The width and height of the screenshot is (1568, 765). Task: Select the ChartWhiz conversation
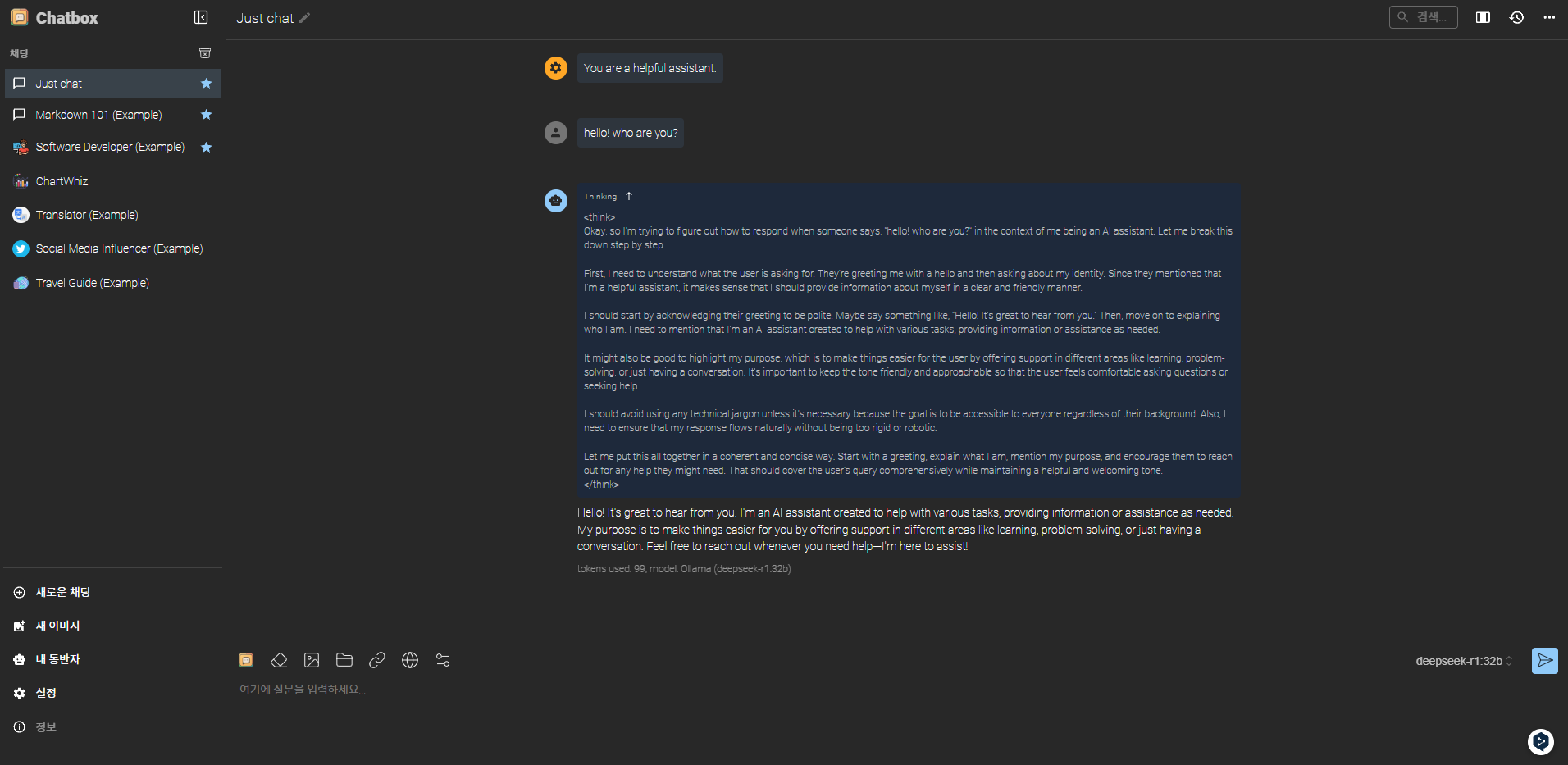coord(112,181)
